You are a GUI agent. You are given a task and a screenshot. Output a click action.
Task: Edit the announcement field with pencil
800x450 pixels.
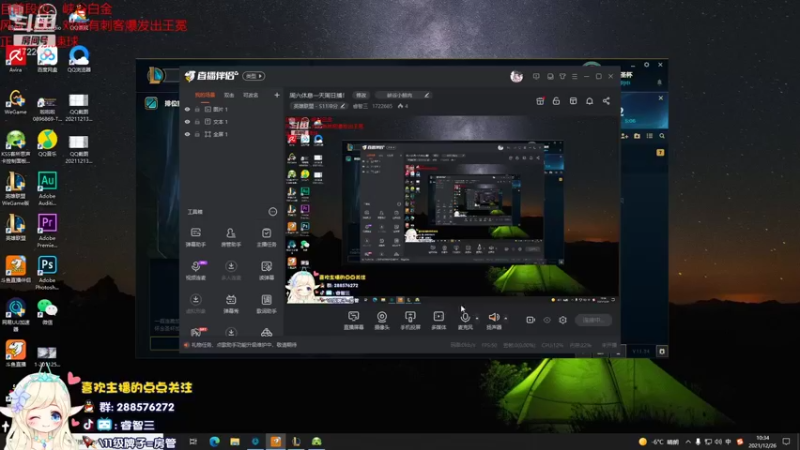(x=427, y=95)
